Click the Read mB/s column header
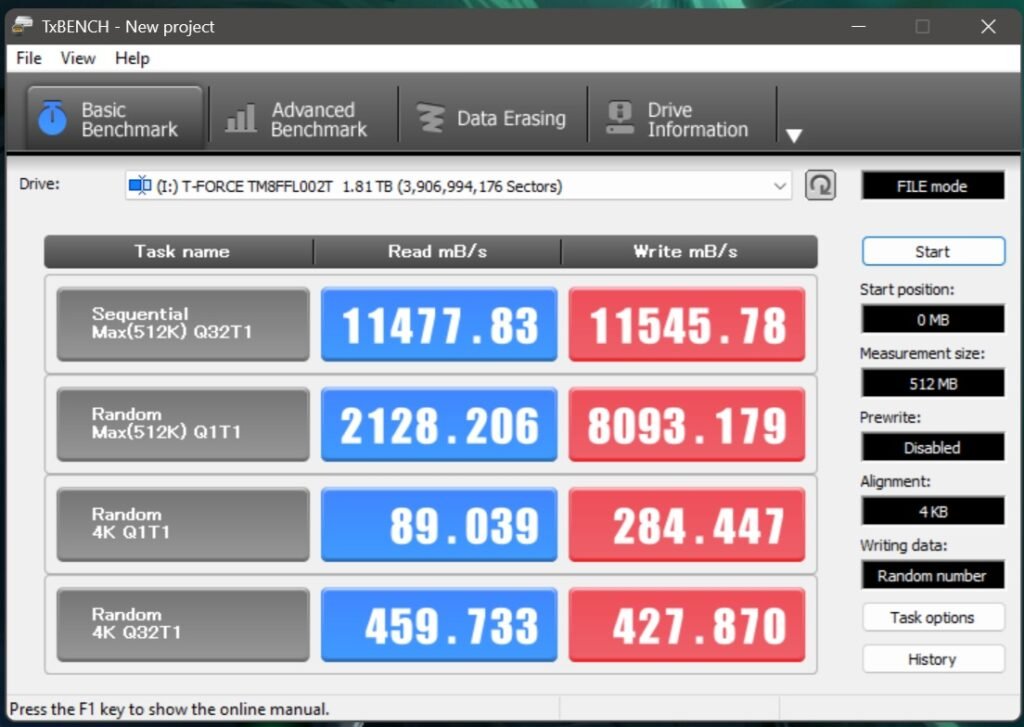This screenshot has height=727, width=1024. click(x=437, y=251)
